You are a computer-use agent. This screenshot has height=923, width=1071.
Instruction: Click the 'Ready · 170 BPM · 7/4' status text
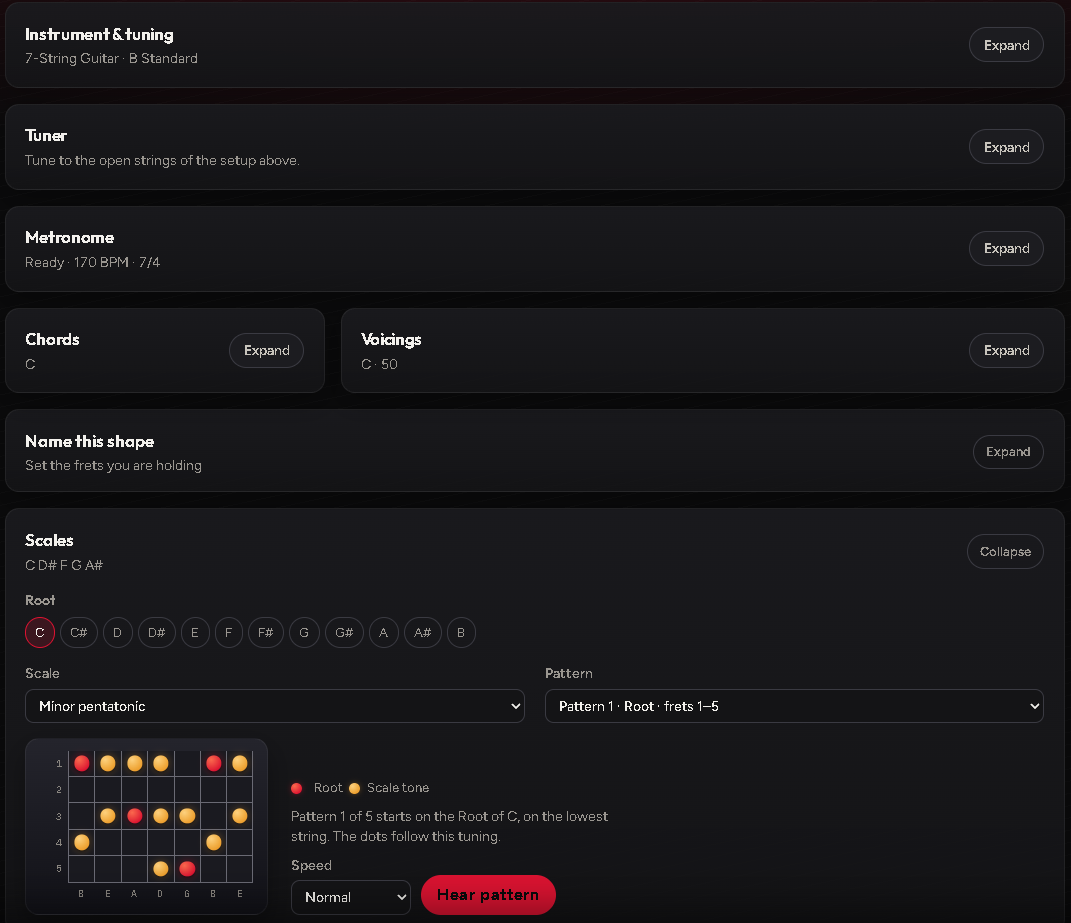(x=92, y=262)
